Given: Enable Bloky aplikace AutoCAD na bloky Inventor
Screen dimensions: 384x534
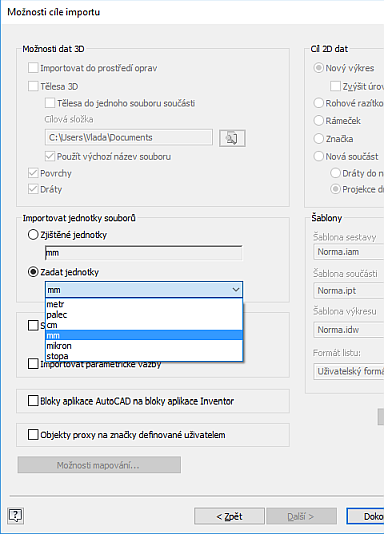Looking at the screenshot, I should (x=33, y=400).
